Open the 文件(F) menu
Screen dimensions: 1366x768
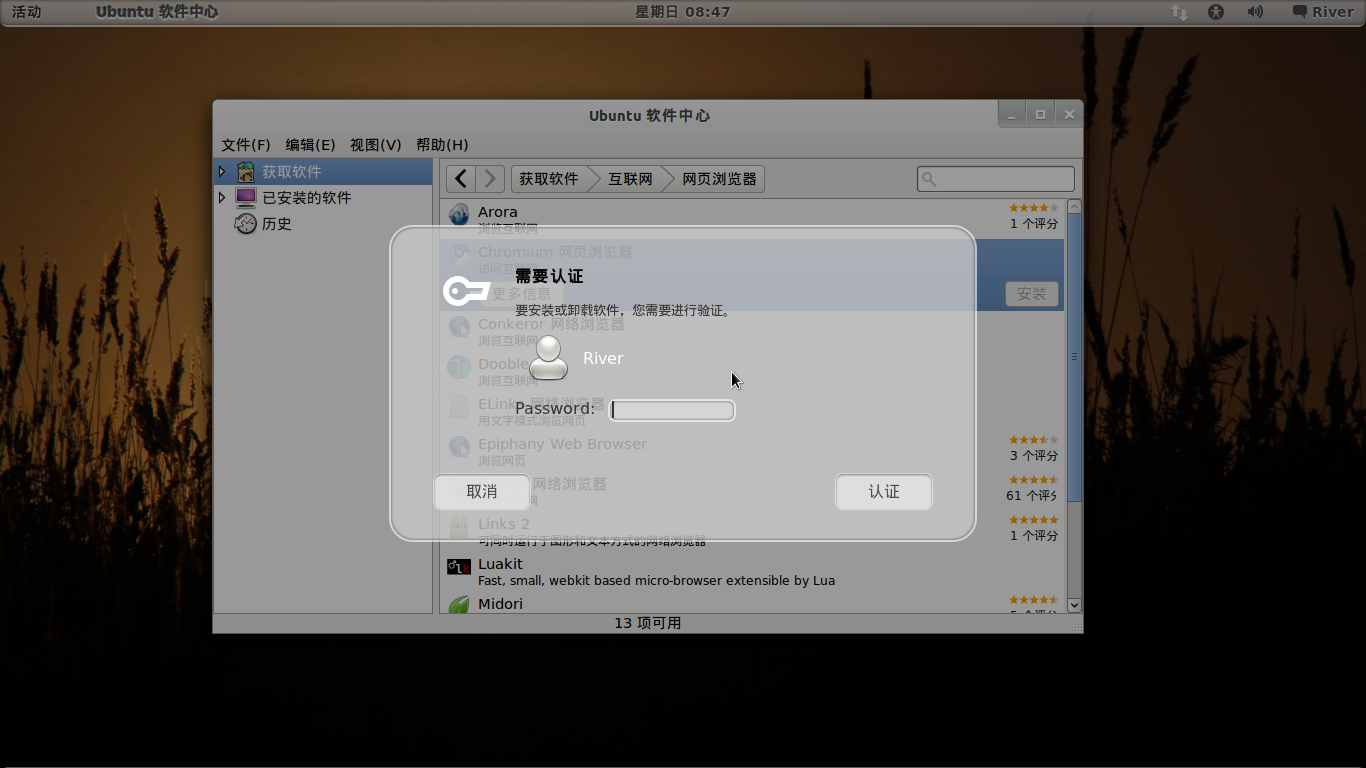(x=246, y=145)
